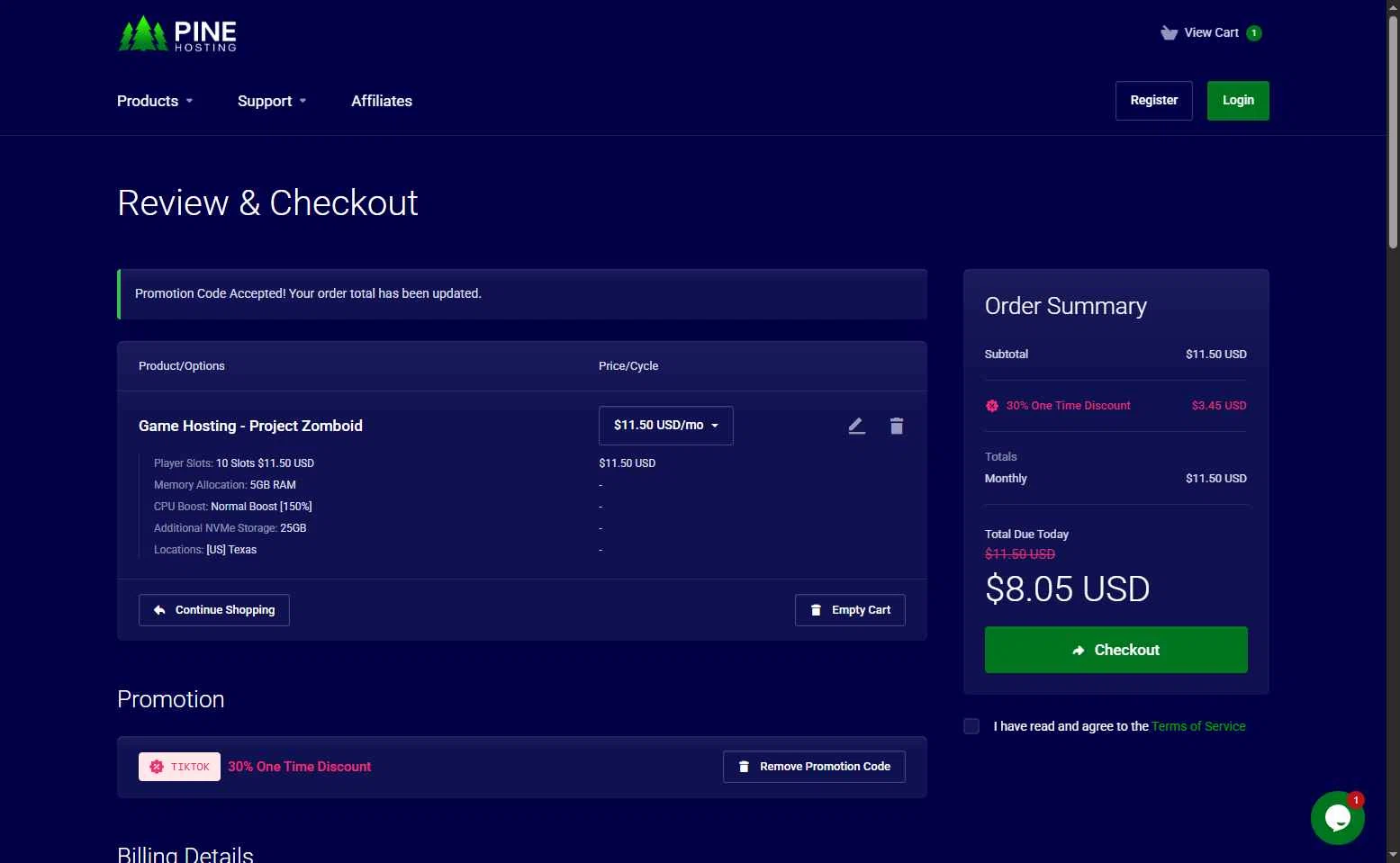This screenshot has width=1400, height=863.
Task: Click the Register button
Action: point(1154,101)
